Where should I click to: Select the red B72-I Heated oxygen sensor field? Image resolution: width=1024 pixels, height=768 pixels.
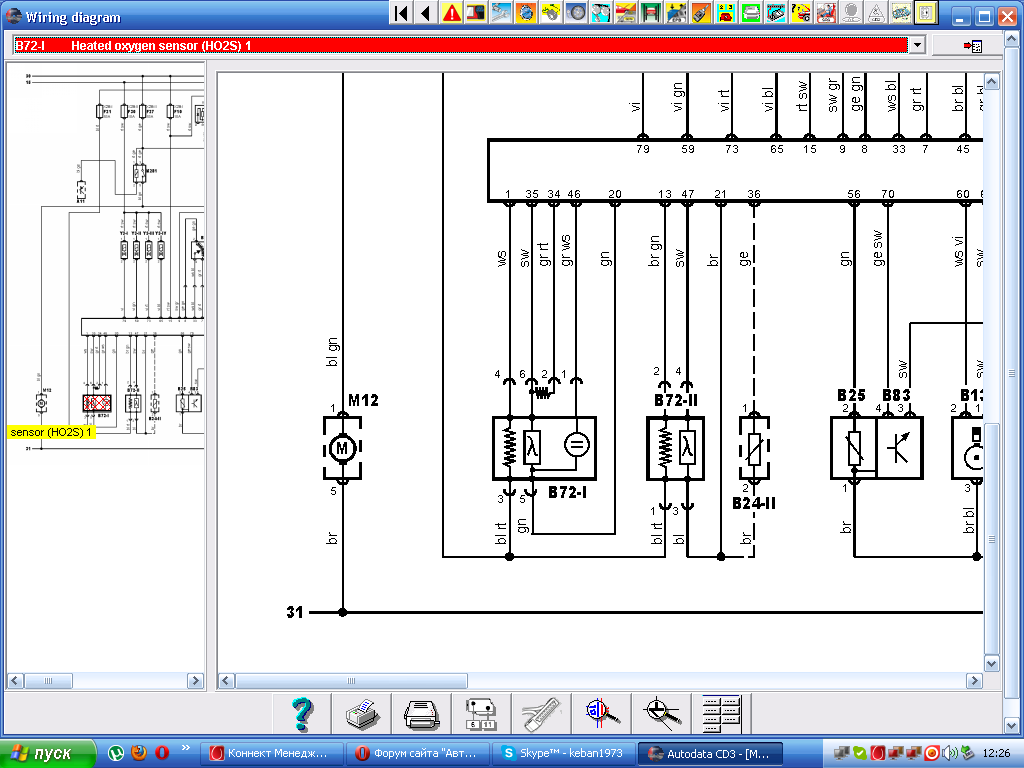click(460, 45)
